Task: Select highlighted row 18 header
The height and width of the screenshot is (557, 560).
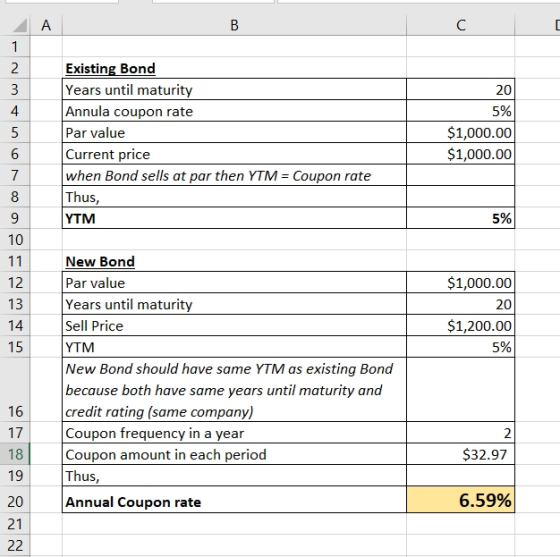Action: [15, 454]
